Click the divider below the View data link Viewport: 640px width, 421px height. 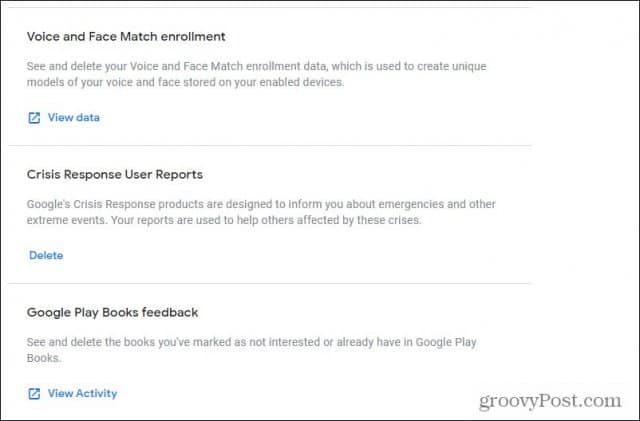[x=269, y=145]
